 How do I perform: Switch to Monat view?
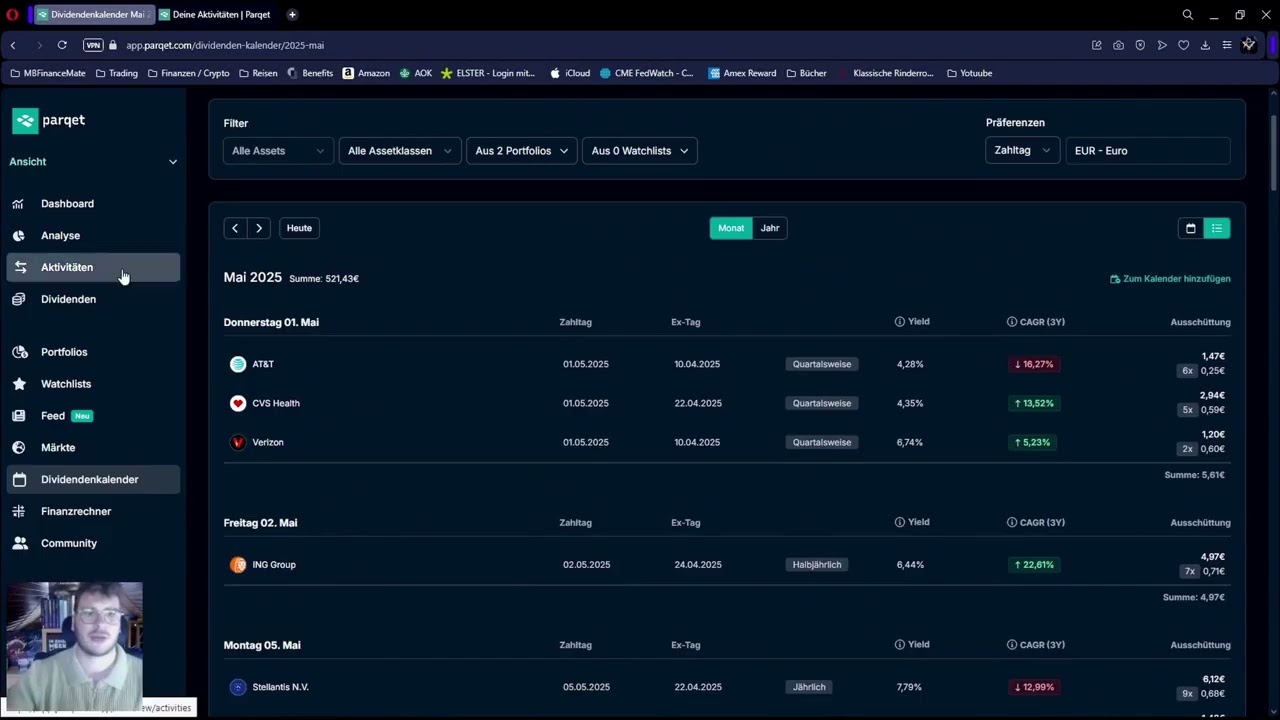[x=731, y=228]
